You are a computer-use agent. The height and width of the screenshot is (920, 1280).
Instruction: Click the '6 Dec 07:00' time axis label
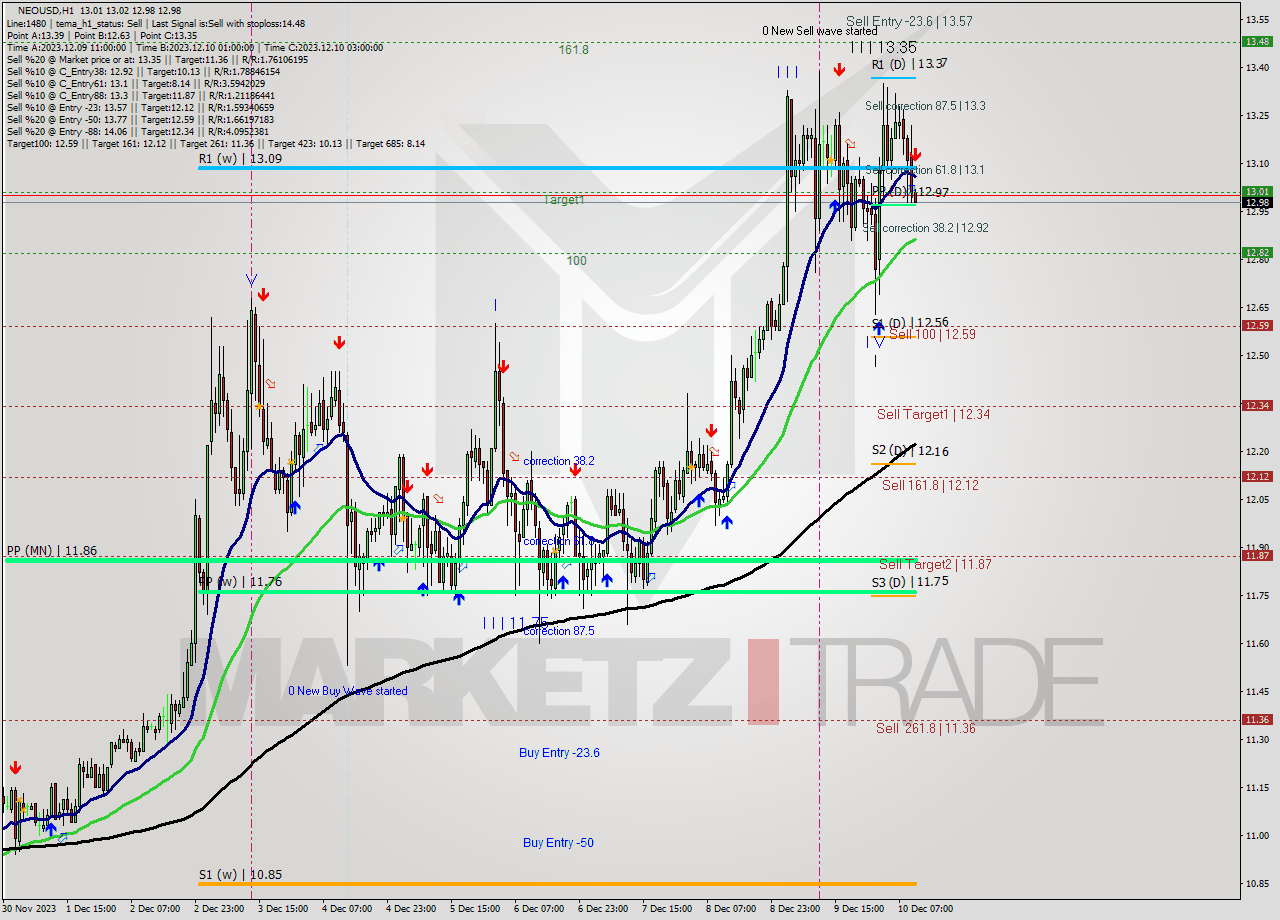point(539,909)
